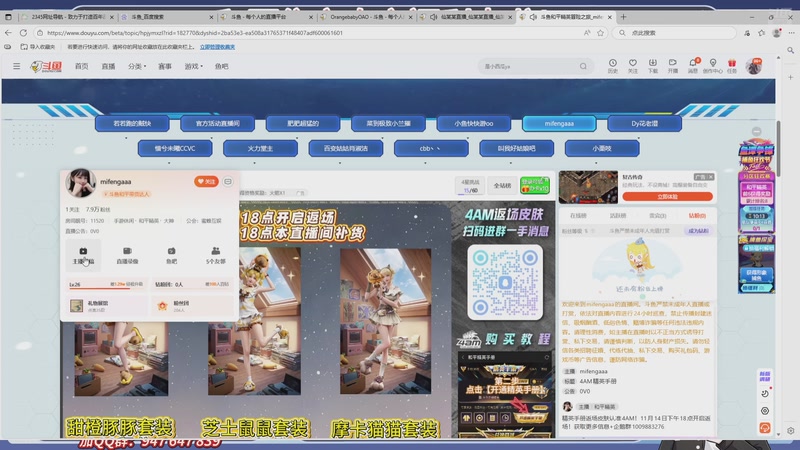Click the QR code image in stream
The image size is (800, 450).
pos(505,282)
